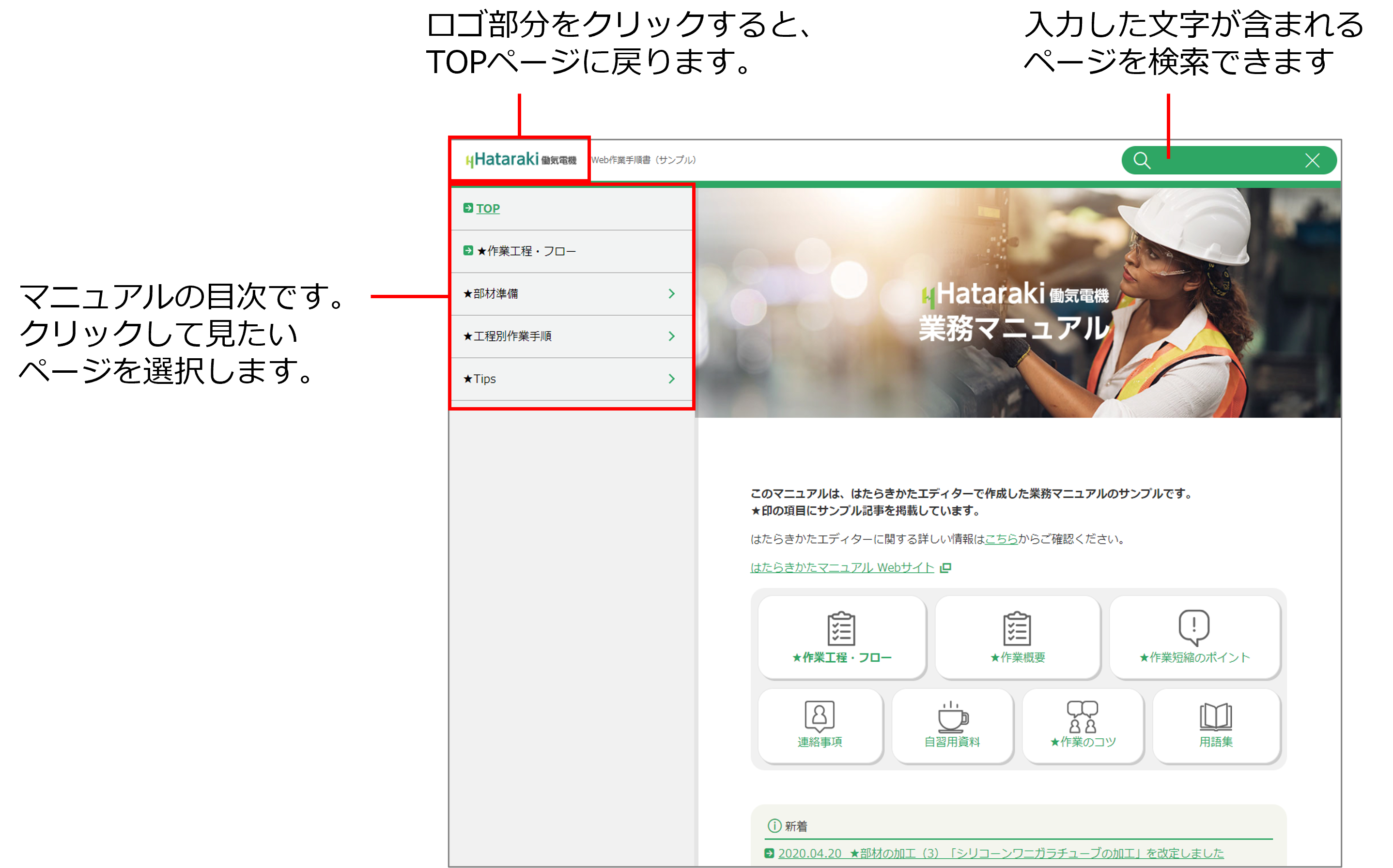
Task: Open the 用語集 open book tile
Action: (1216, 726)
